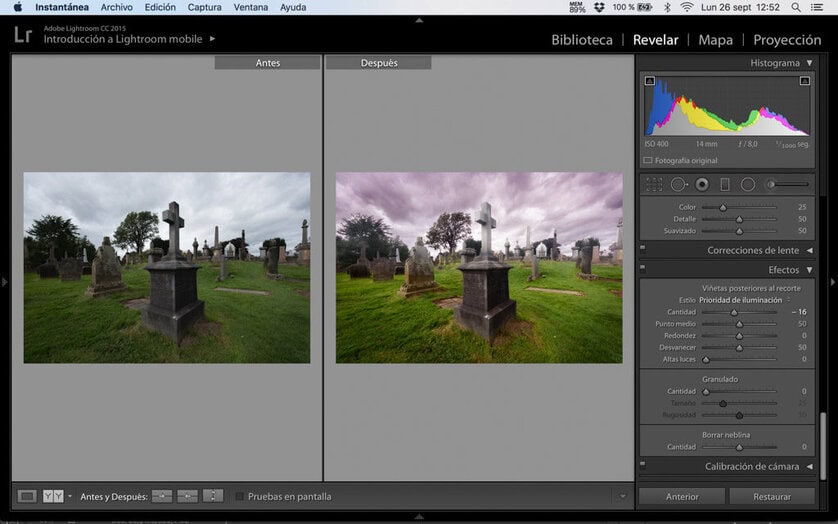Switch to the Biblioteca module

click(x=582, y=40)
